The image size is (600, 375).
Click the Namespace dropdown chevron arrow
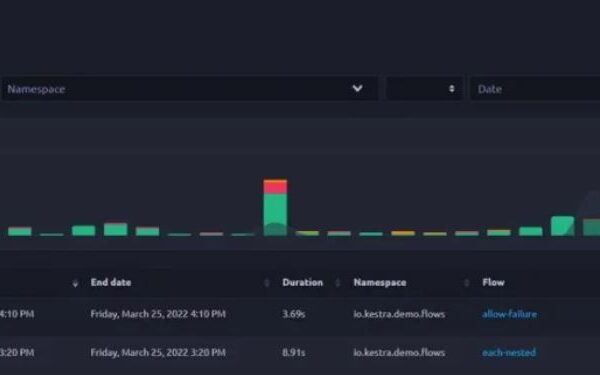[x=357, y=88]
